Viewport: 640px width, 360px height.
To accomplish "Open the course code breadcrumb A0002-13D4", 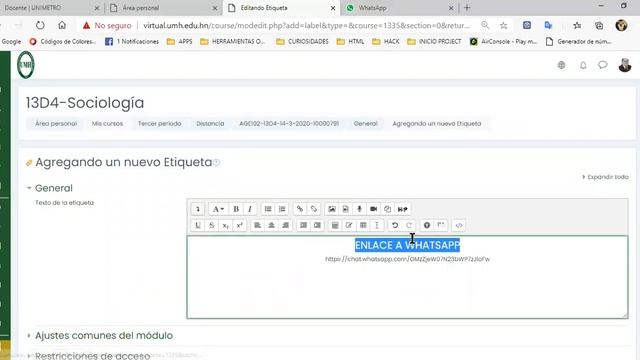I will point(289,123).
